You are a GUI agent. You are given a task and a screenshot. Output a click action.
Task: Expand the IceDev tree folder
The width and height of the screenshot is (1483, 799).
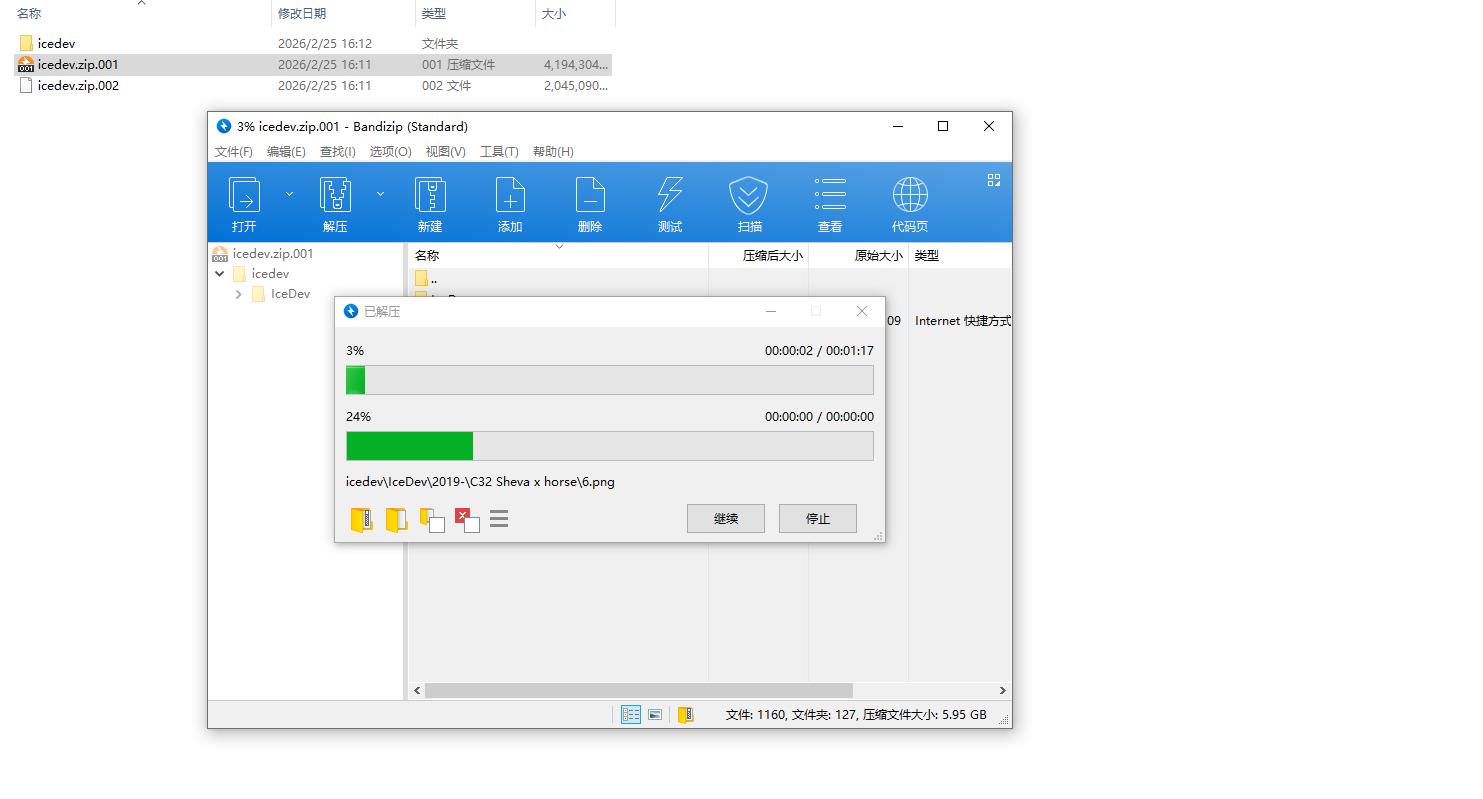pyautogui.click(x=239, y=294)
